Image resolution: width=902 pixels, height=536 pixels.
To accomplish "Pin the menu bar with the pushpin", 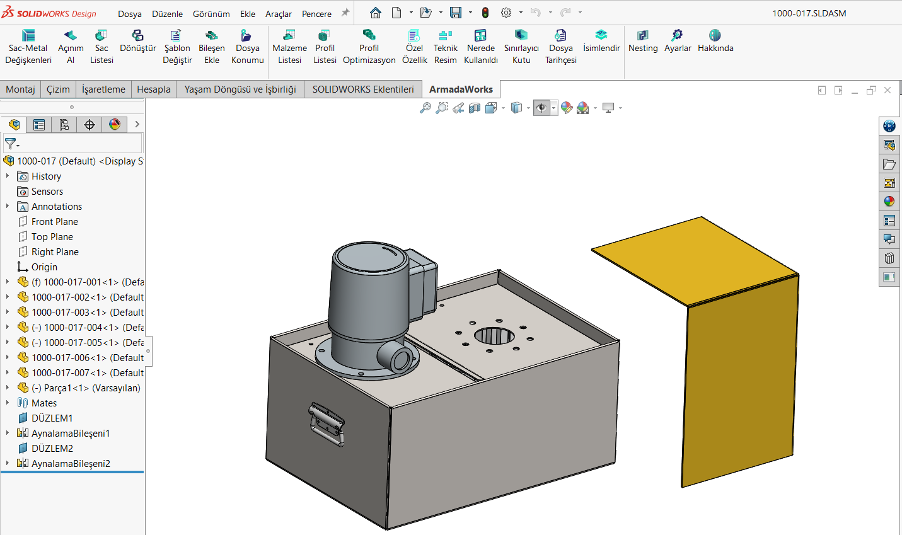I will click(x=346, y=13).
